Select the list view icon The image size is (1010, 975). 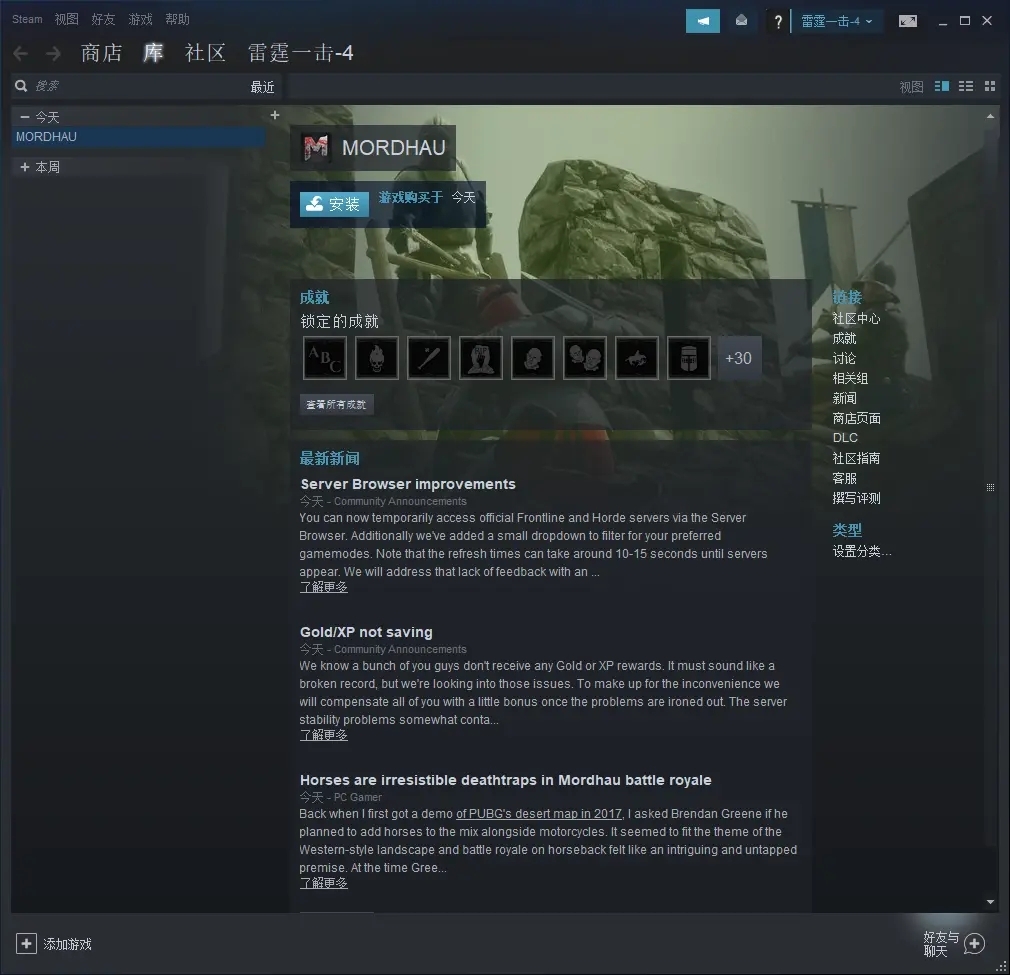[x=966, y=86]
